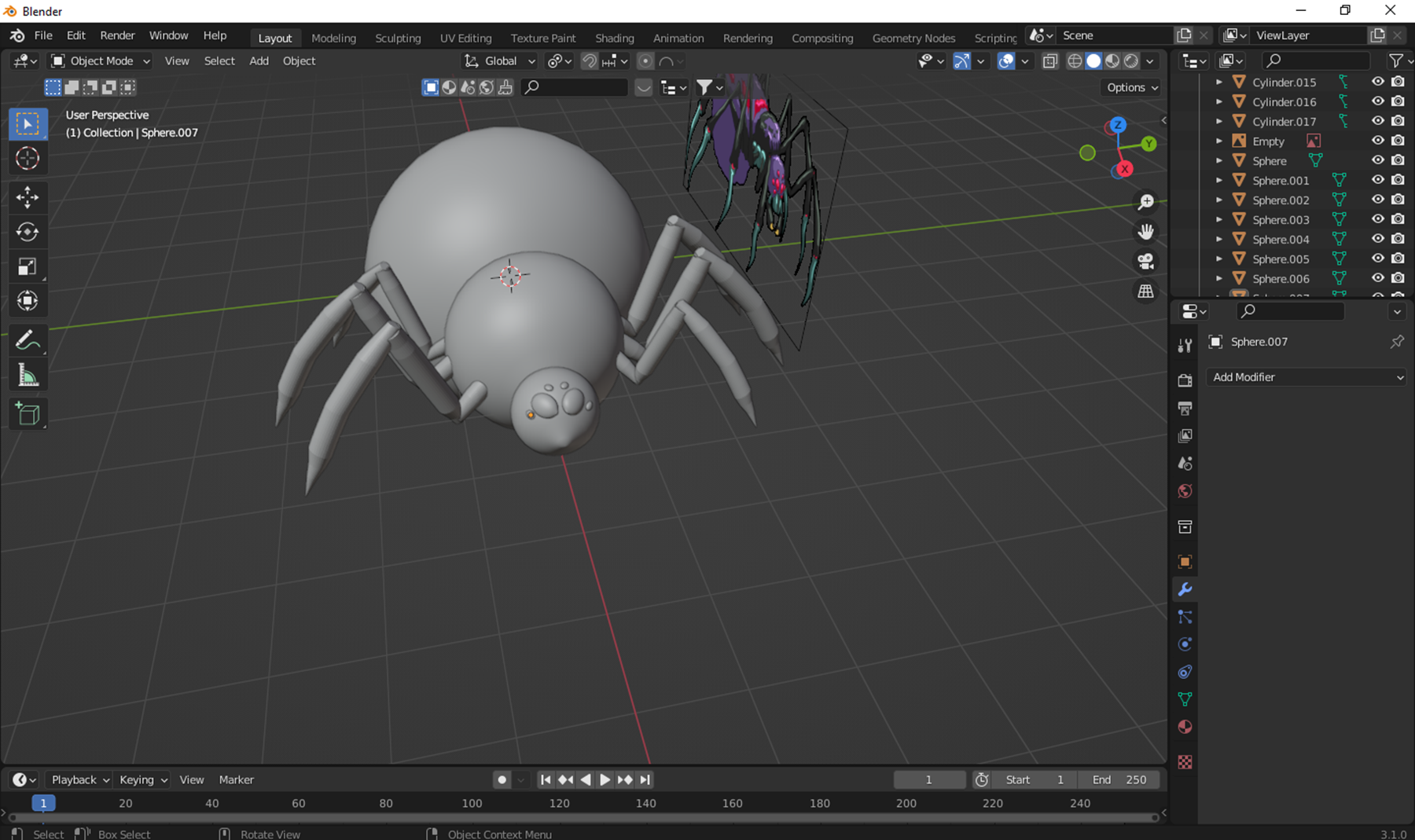The image size is (1415, 840).
Task: Open the Keying dropdown
Action: pos(143,779)
